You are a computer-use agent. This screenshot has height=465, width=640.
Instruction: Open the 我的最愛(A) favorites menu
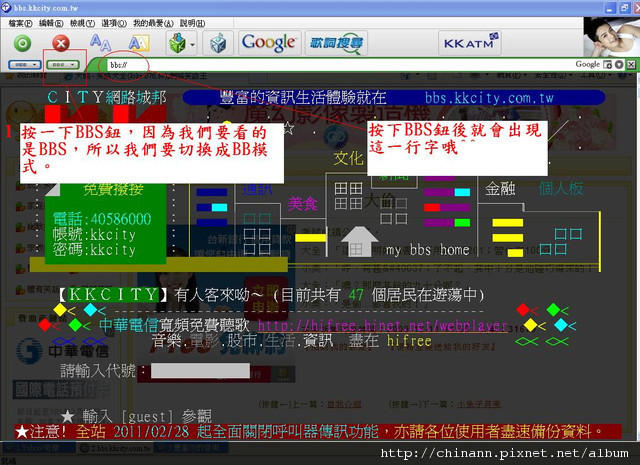(153, 23)
